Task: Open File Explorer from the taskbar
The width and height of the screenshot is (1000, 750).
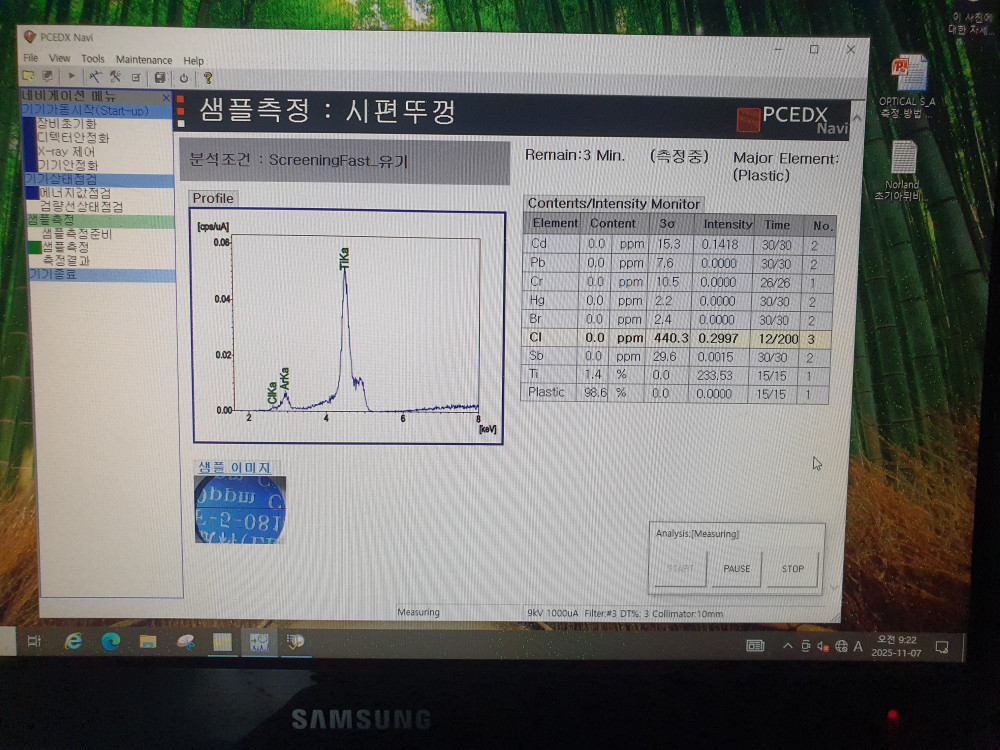Action: coord(148,642)
